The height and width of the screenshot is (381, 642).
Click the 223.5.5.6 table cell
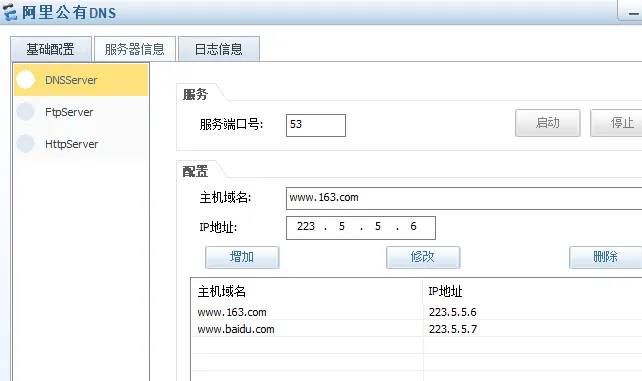pos(452,312)
